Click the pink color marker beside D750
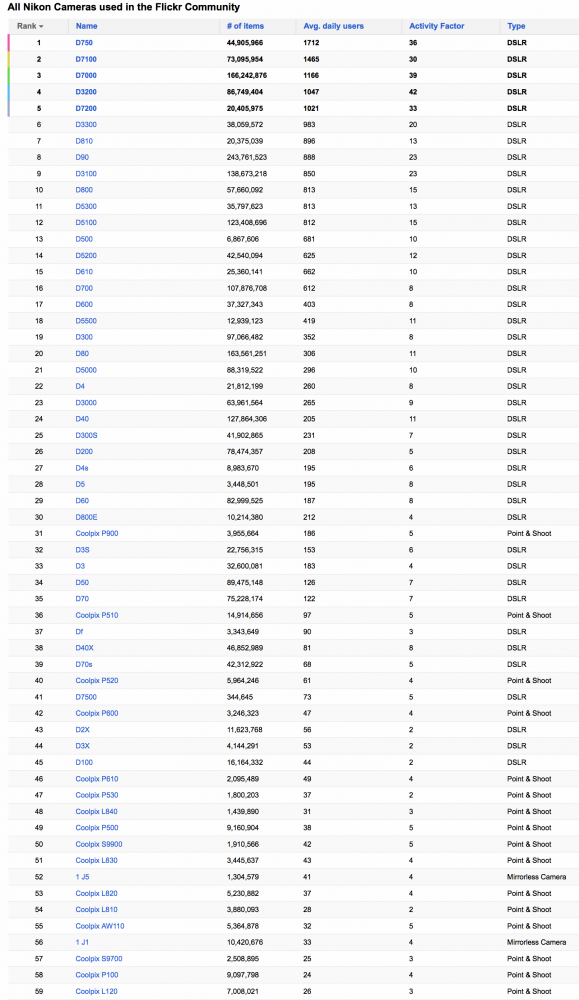Viewport: 579px width, 1000px height. pyautogui.click(x=9, y=43)
